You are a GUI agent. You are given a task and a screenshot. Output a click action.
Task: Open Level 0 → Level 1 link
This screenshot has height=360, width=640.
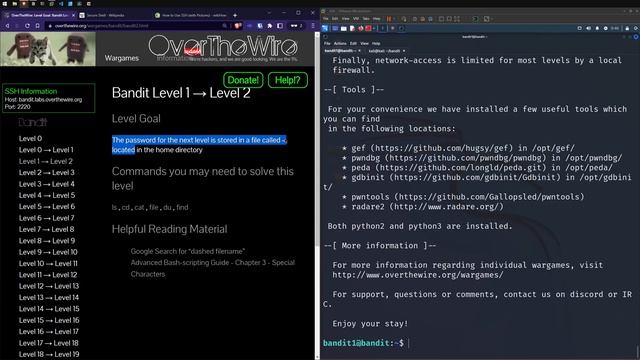click(x=46, y=150)
